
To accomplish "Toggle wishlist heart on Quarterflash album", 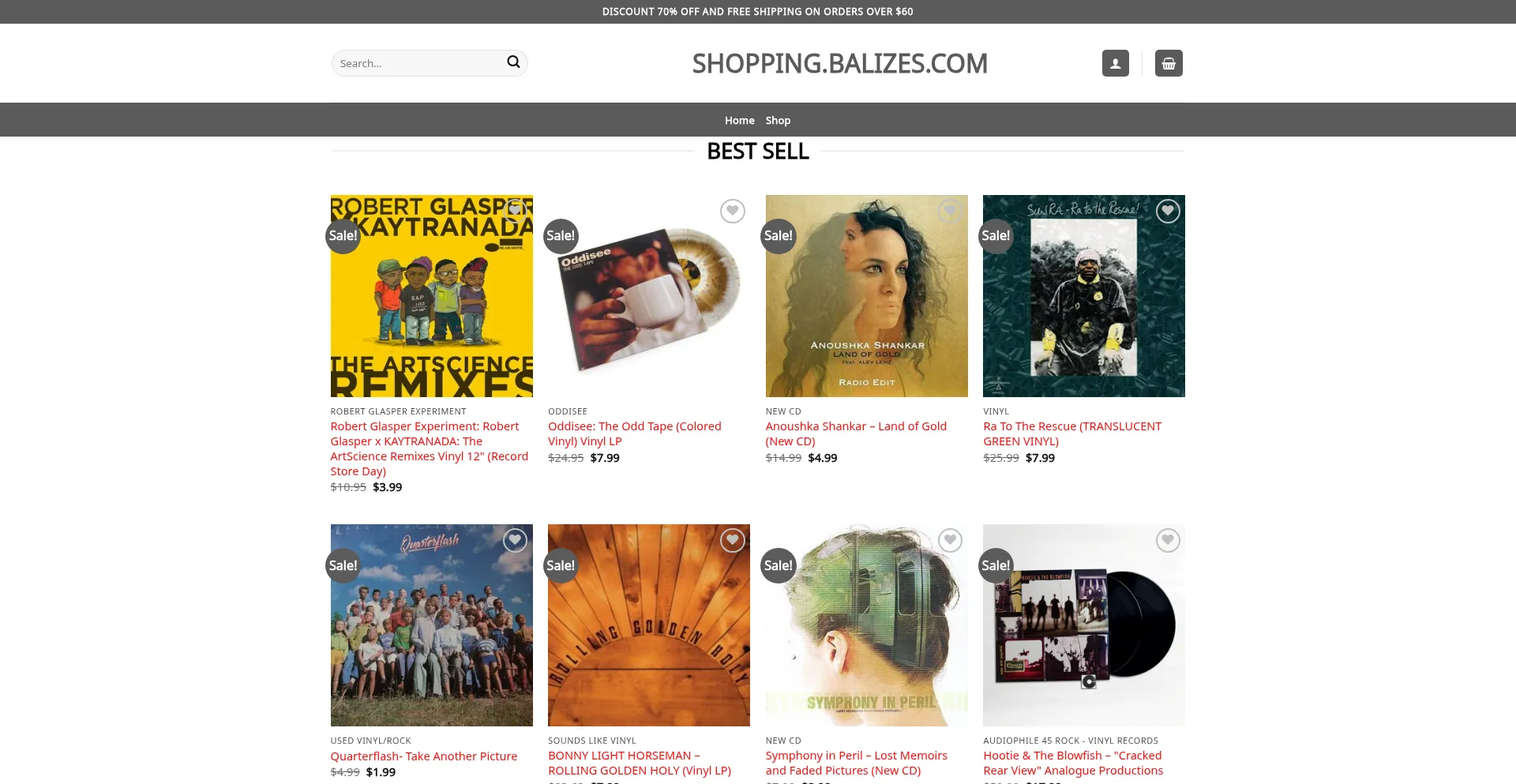I will (515, 540).
